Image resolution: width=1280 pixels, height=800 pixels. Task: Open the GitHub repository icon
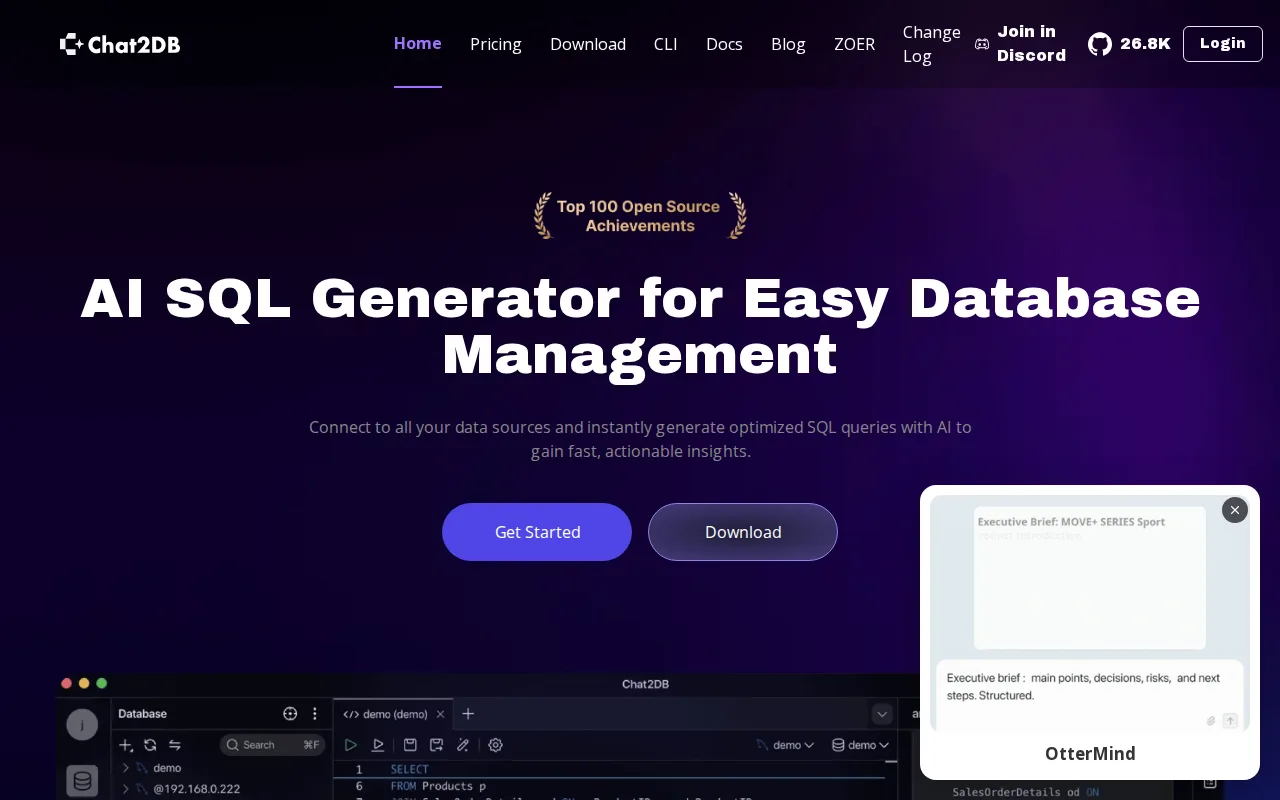pos(1100,44)
